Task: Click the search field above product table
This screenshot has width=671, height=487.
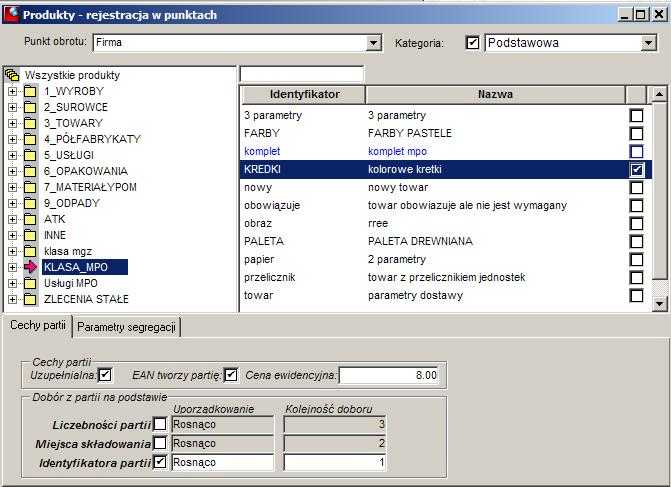Action: 302,74
